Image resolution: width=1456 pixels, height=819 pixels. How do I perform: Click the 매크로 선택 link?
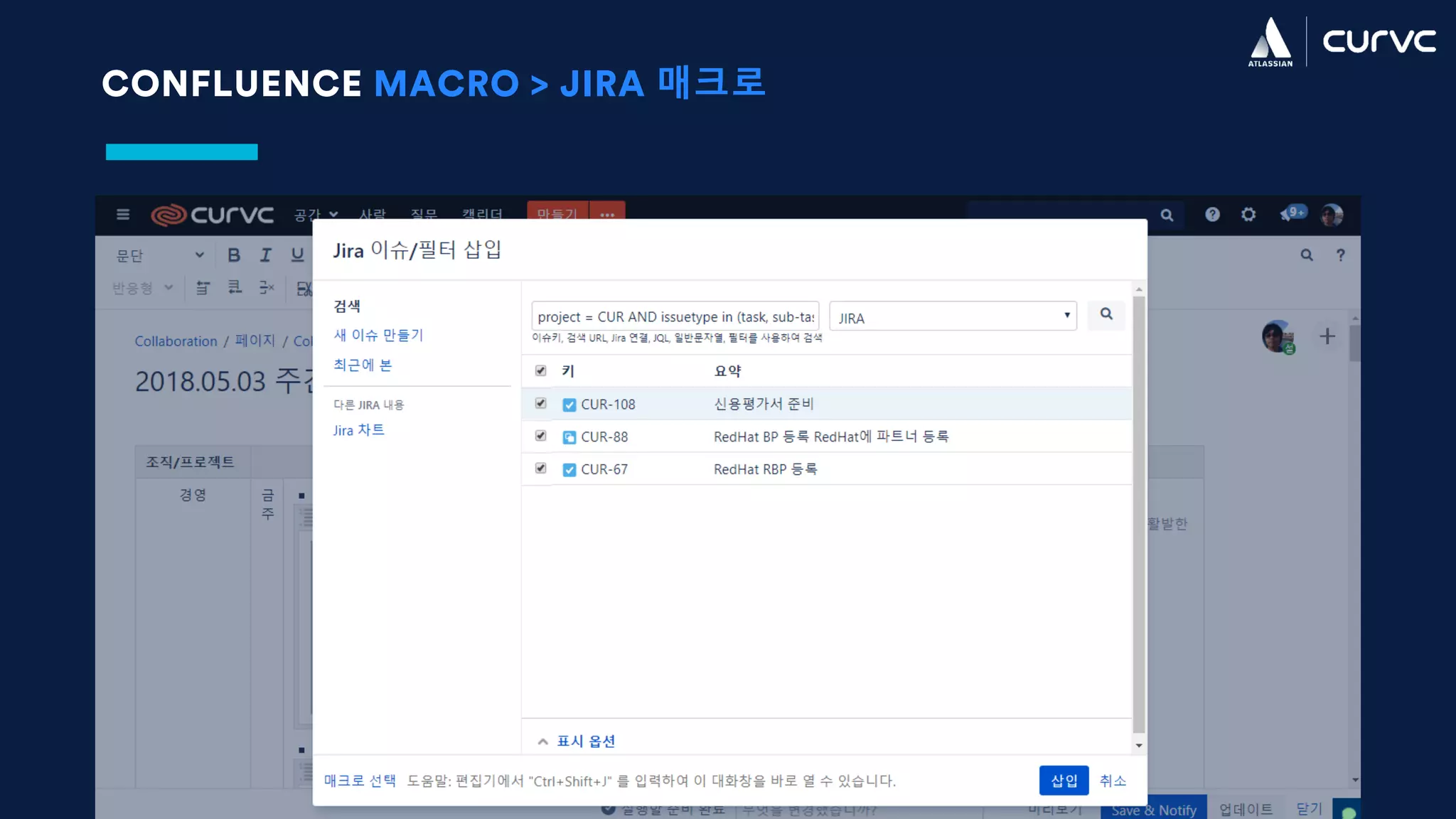point(360,781)
